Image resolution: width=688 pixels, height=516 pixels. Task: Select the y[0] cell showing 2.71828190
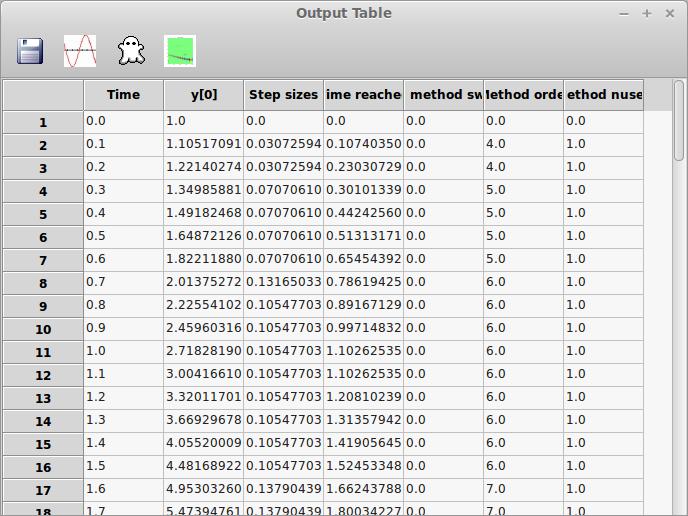(x=203, y=351)
